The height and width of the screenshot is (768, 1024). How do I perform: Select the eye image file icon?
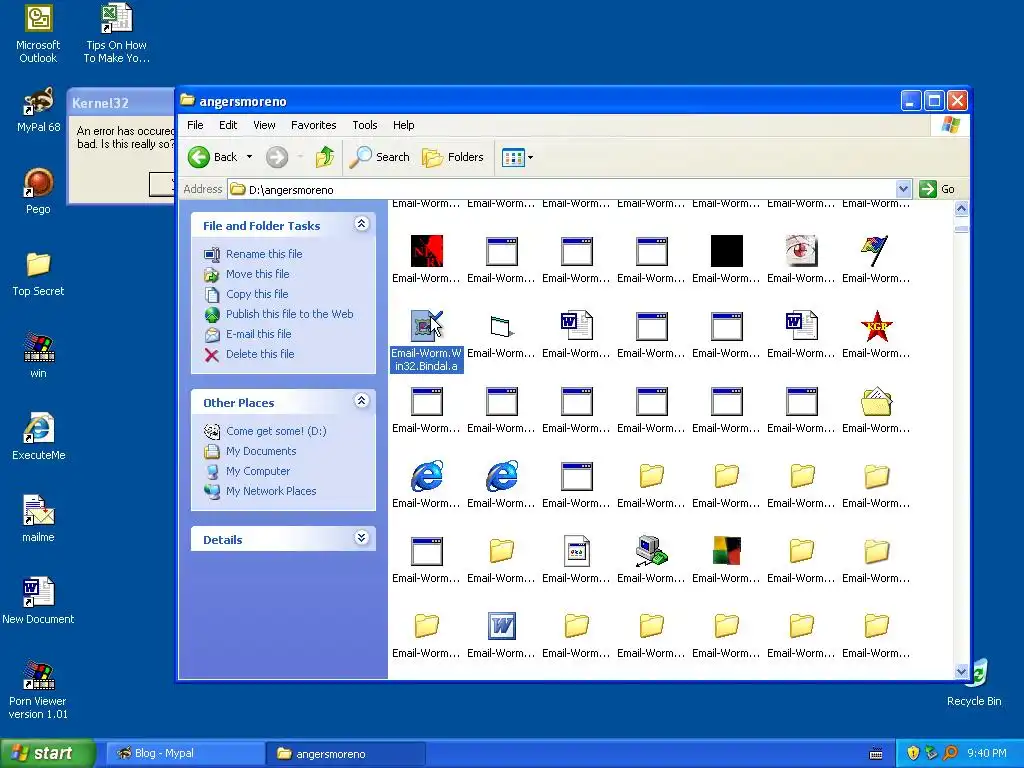pyautogui.click(x=801, y=251)
